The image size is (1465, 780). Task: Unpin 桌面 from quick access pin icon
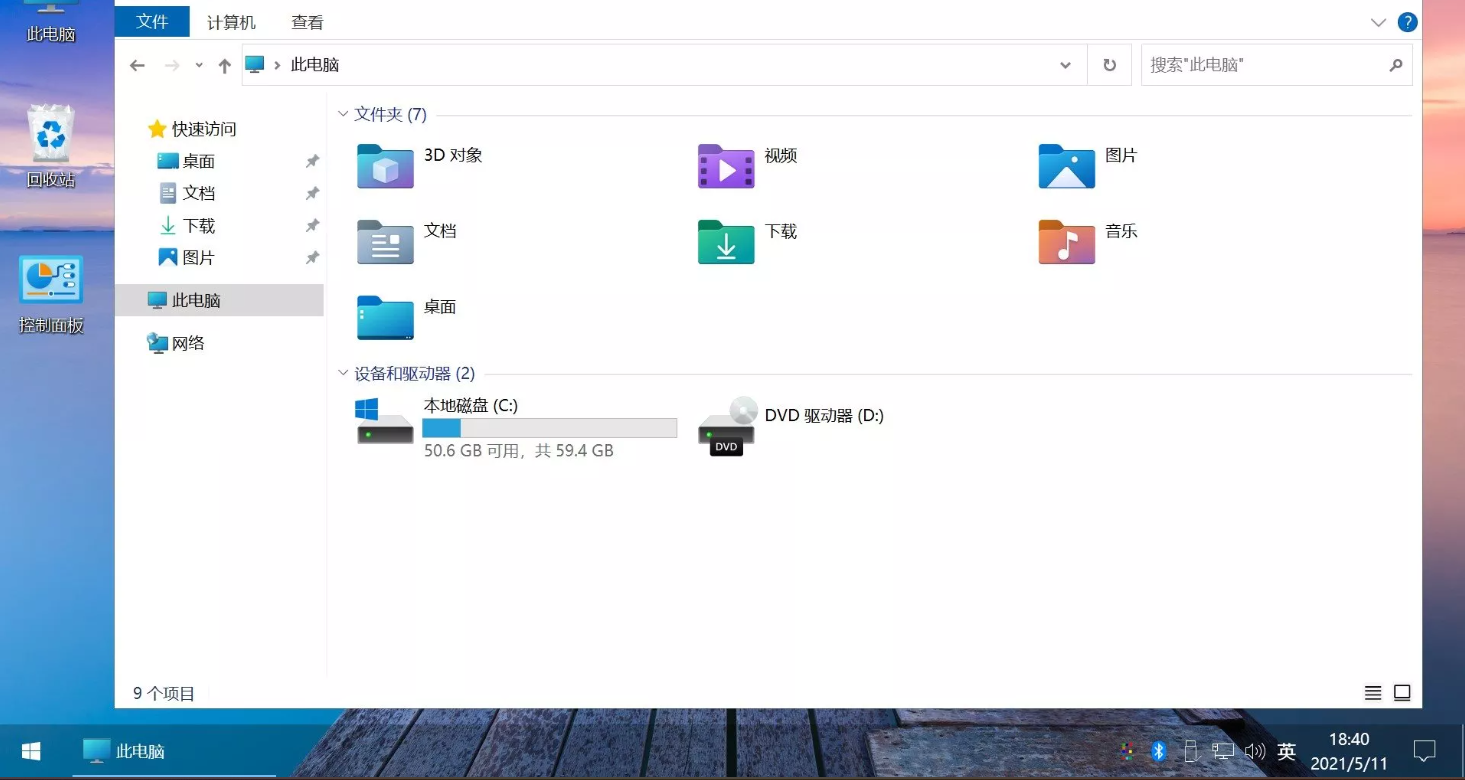pos(312,161)
